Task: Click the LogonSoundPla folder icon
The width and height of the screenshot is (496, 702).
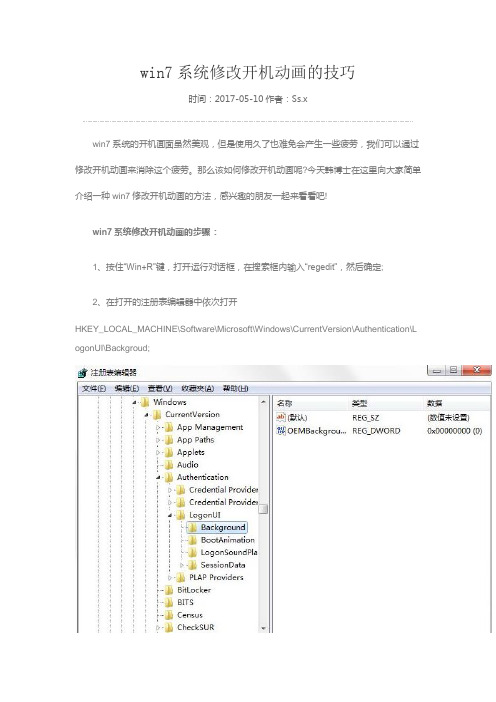Action: [x=193, y=552]
